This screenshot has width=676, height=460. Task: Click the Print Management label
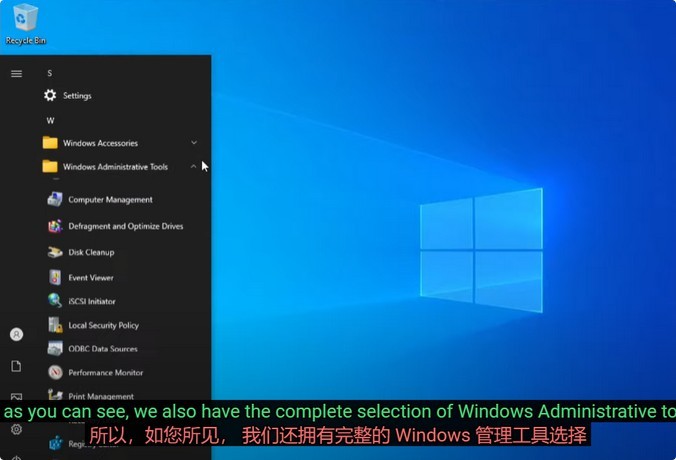point(101,396)
